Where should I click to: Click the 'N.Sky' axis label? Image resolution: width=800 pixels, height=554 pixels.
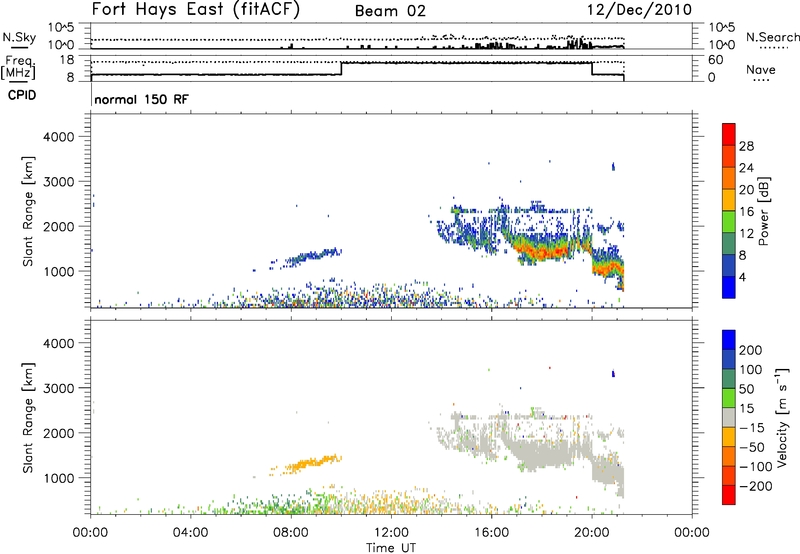pyautogui.click(x=19, y=37)
